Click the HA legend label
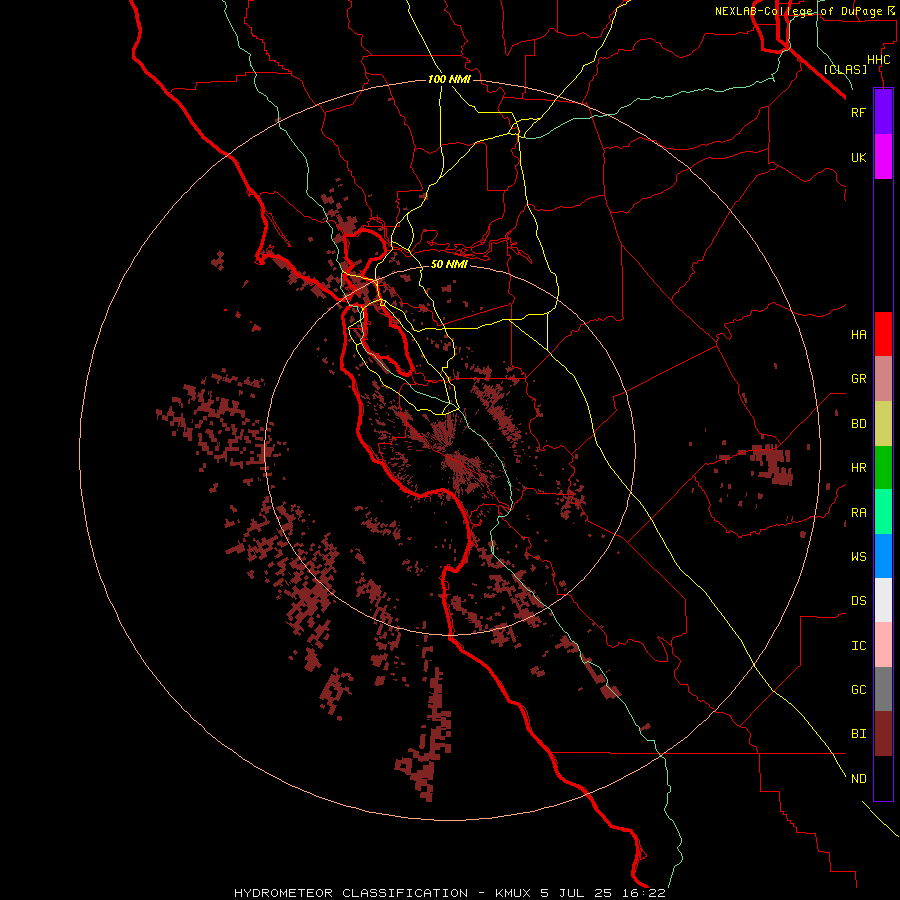900x900 pixels. pos(858,334)
